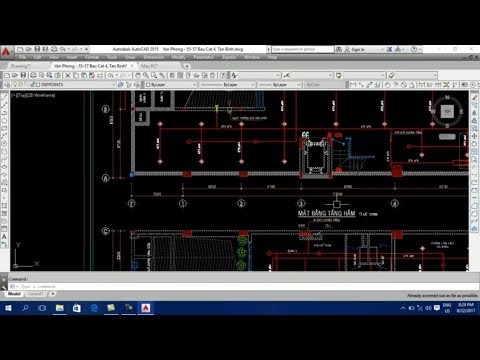Open the Help menu
480x360 pixels.
[272, 57]
